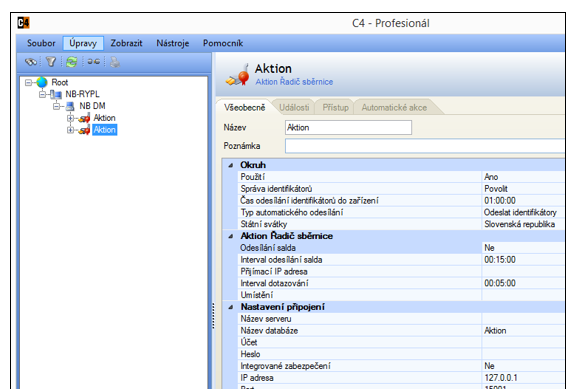572x389 pixels.
Task: Click the first Aktion node's device icon
Action: 84,118
